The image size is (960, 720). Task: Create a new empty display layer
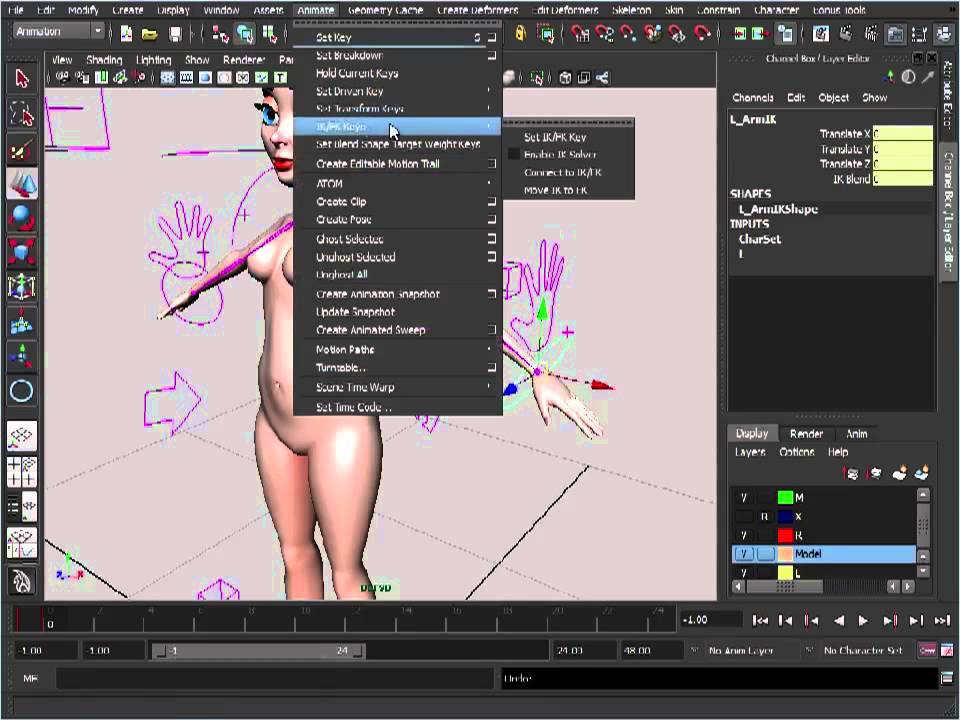point(899,473)
